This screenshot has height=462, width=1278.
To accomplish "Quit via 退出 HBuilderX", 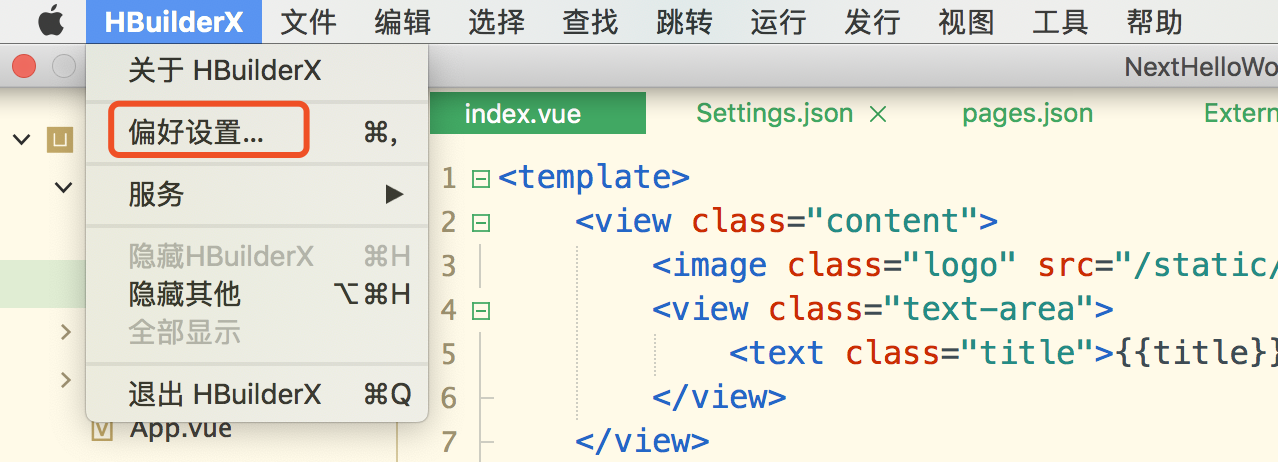I will coord(225,394).
